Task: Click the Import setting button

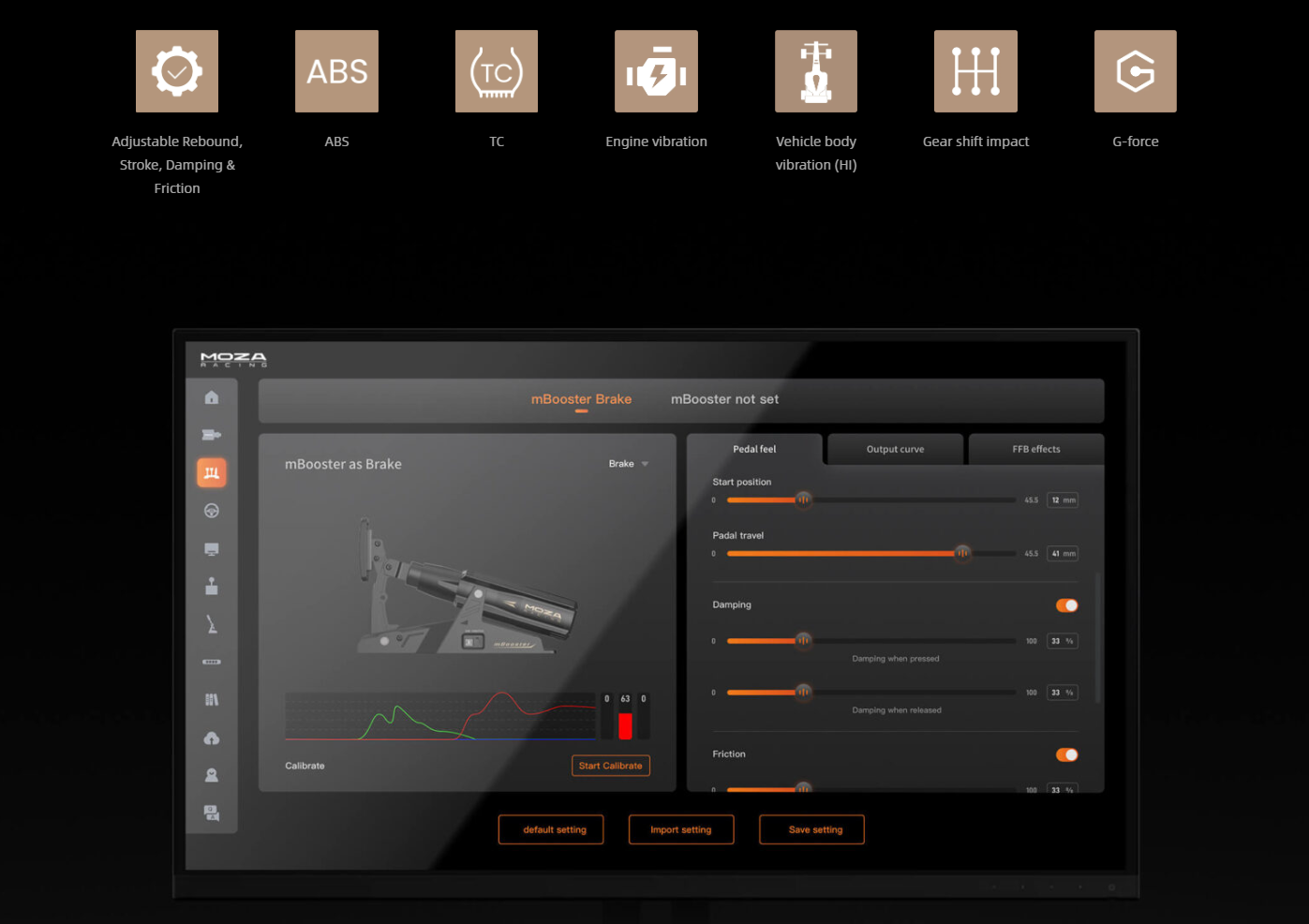Action: point(680,829)
